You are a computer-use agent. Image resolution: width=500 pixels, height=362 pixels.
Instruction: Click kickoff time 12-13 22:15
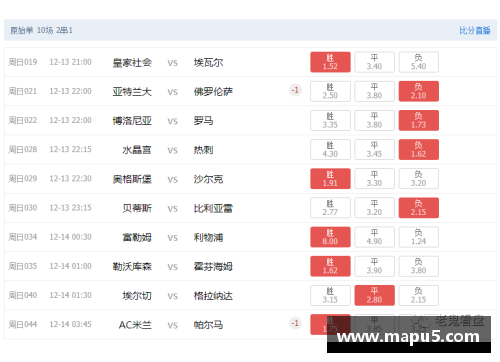coord(70,149)
